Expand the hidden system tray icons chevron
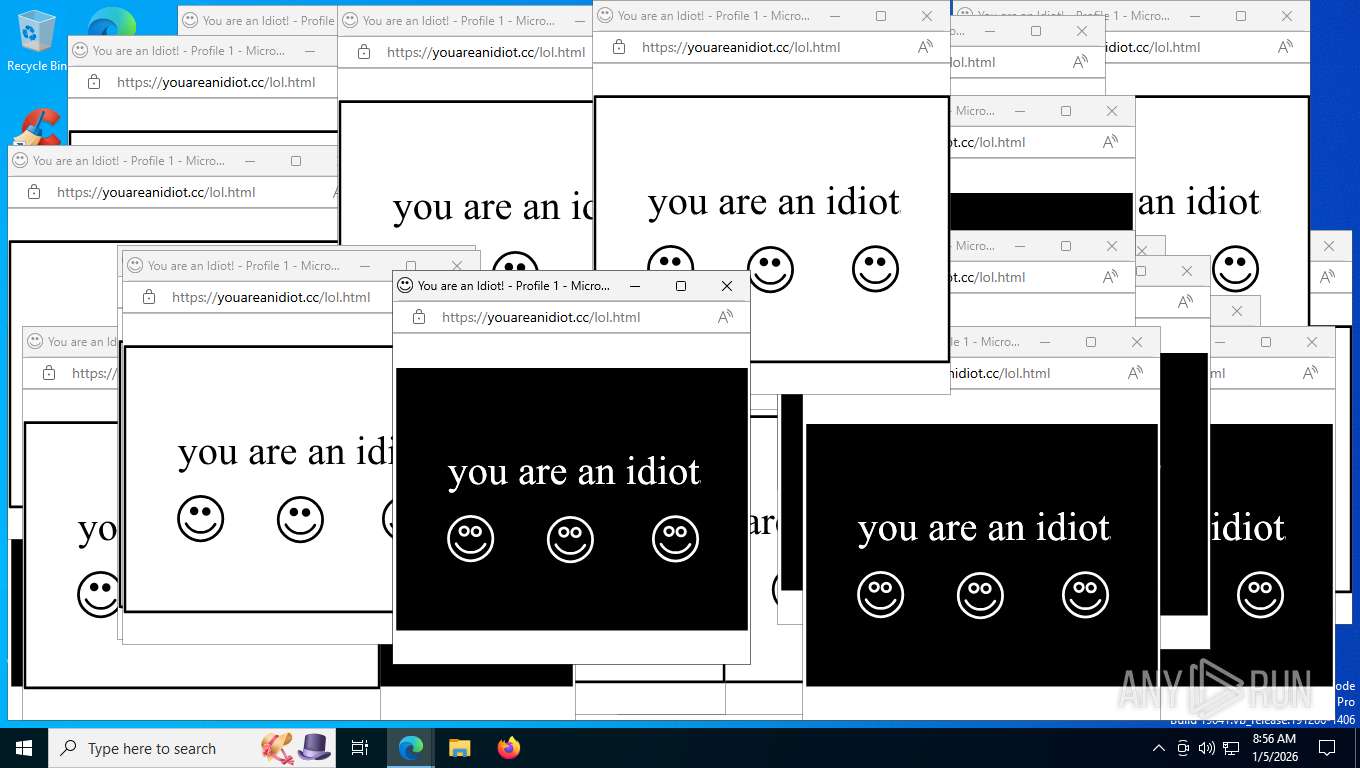The height and width of the screenshot is (768, 1360). point(1159,748)
